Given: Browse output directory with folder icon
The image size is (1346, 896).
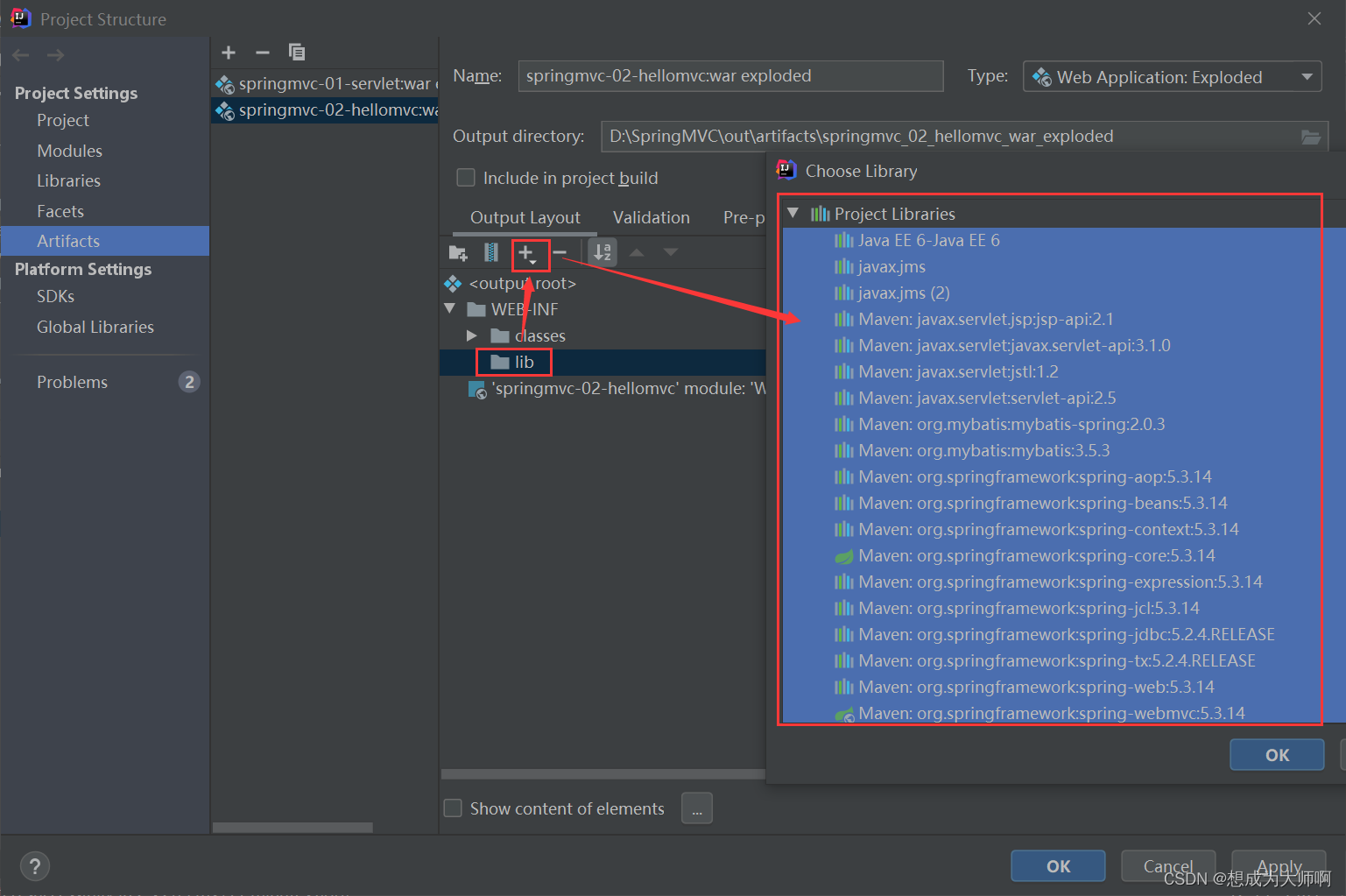Looking at the screenshot, I should pos(1311,137).
